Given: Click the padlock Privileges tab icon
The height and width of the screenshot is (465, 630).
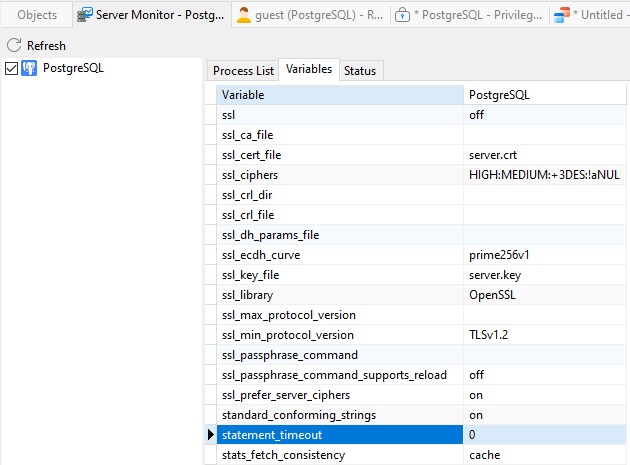Looking at the screenshot, I should click(x=402, y=15).
